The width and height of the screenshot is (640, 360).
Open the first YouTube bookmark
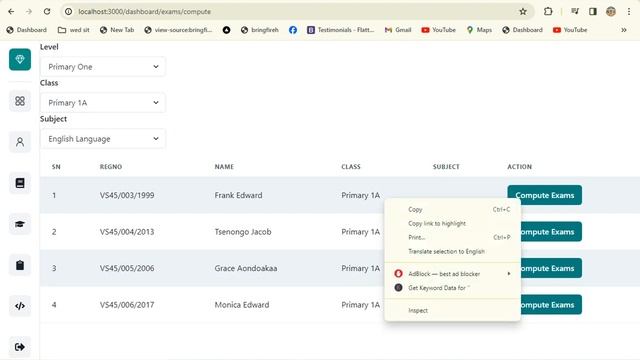(438, 30)
